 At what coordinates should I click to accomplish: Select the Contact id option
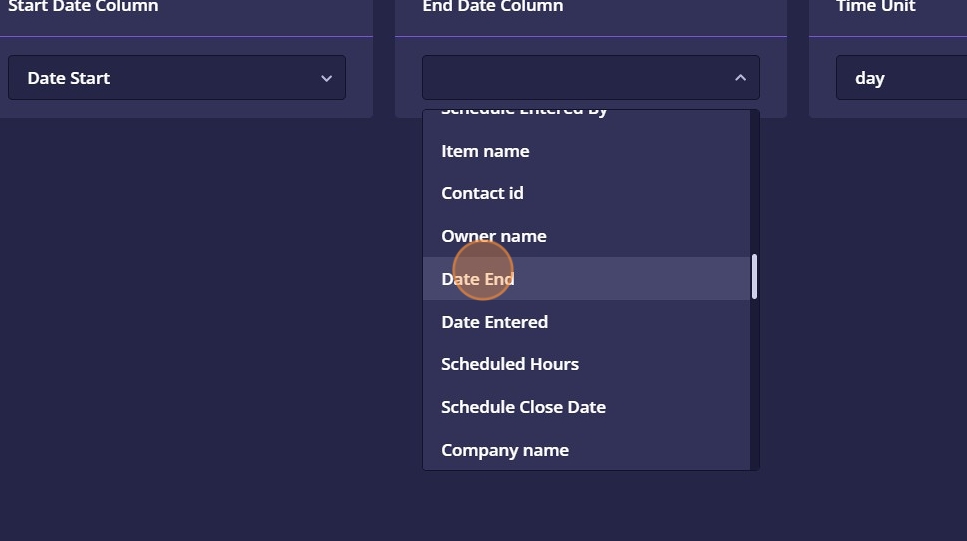pos(482,193)
